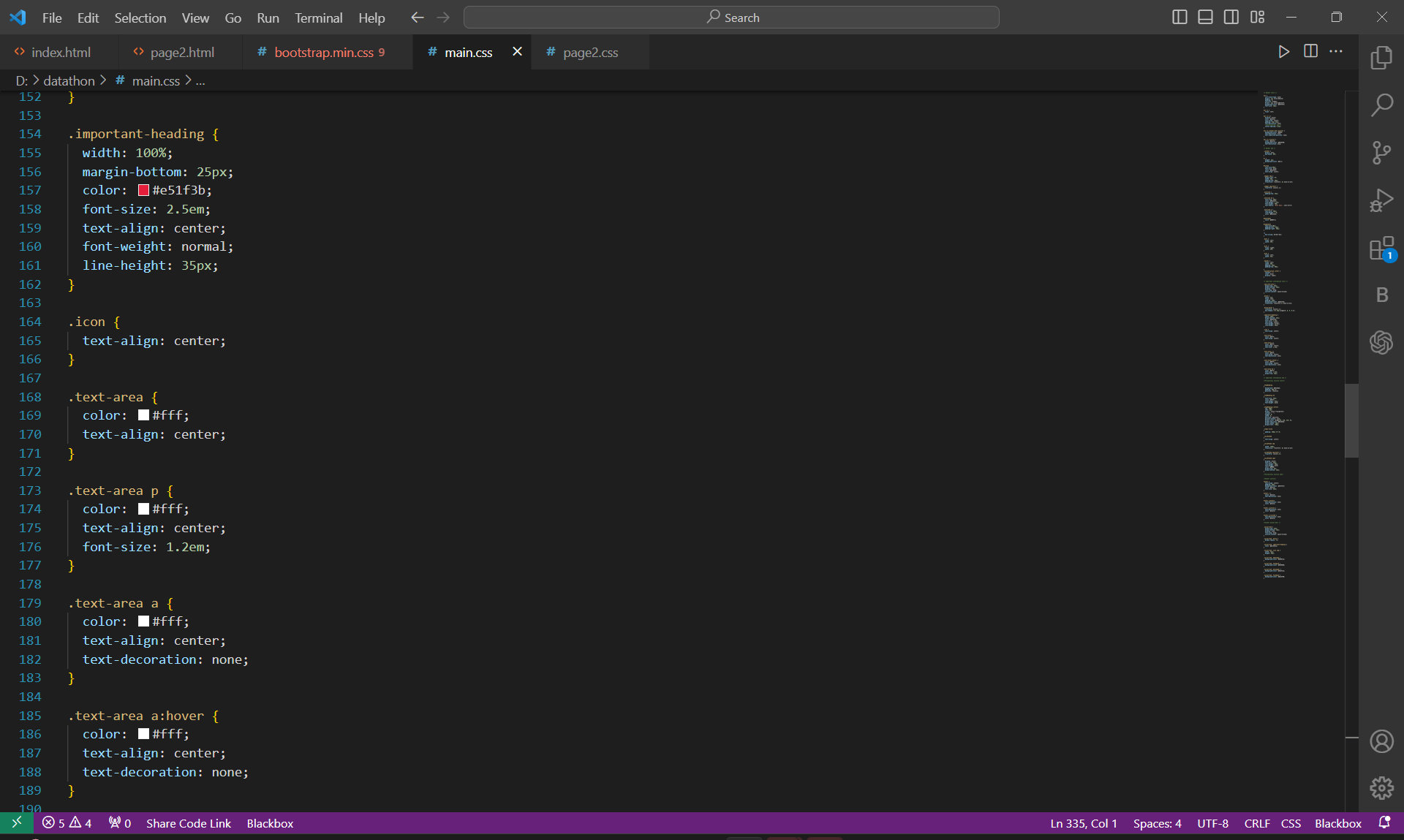Switch to the page2.css tab

tap(590, 53)
